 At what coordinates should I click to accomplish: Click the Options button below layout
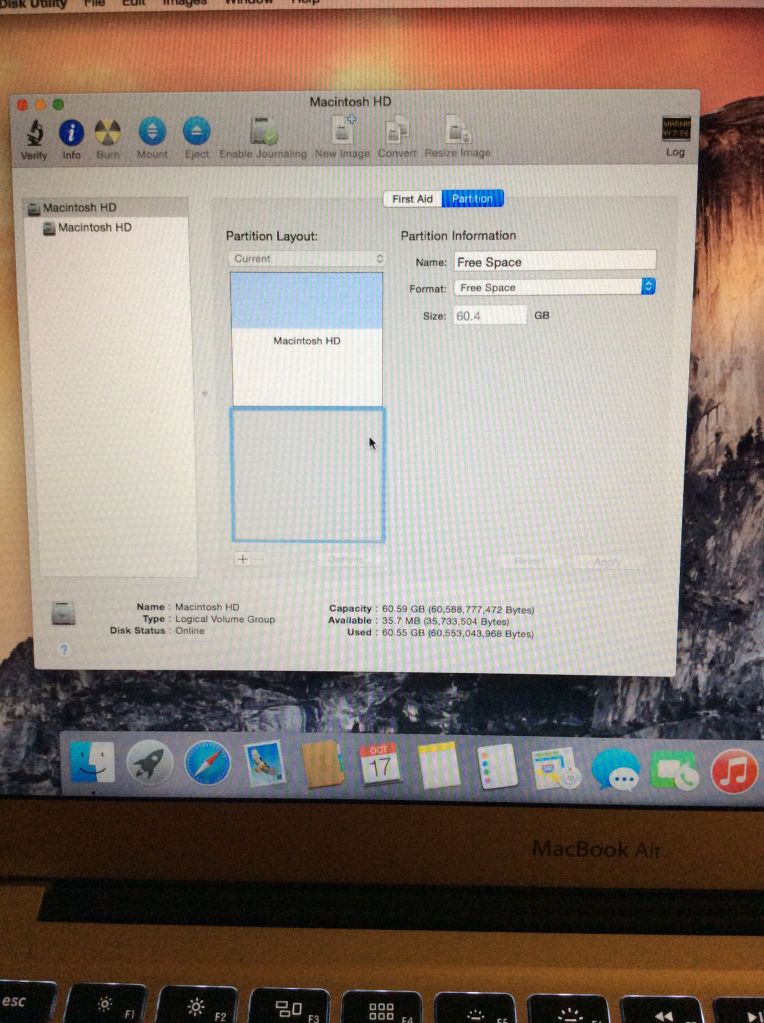pyautogui.click(x=346, y=560)
